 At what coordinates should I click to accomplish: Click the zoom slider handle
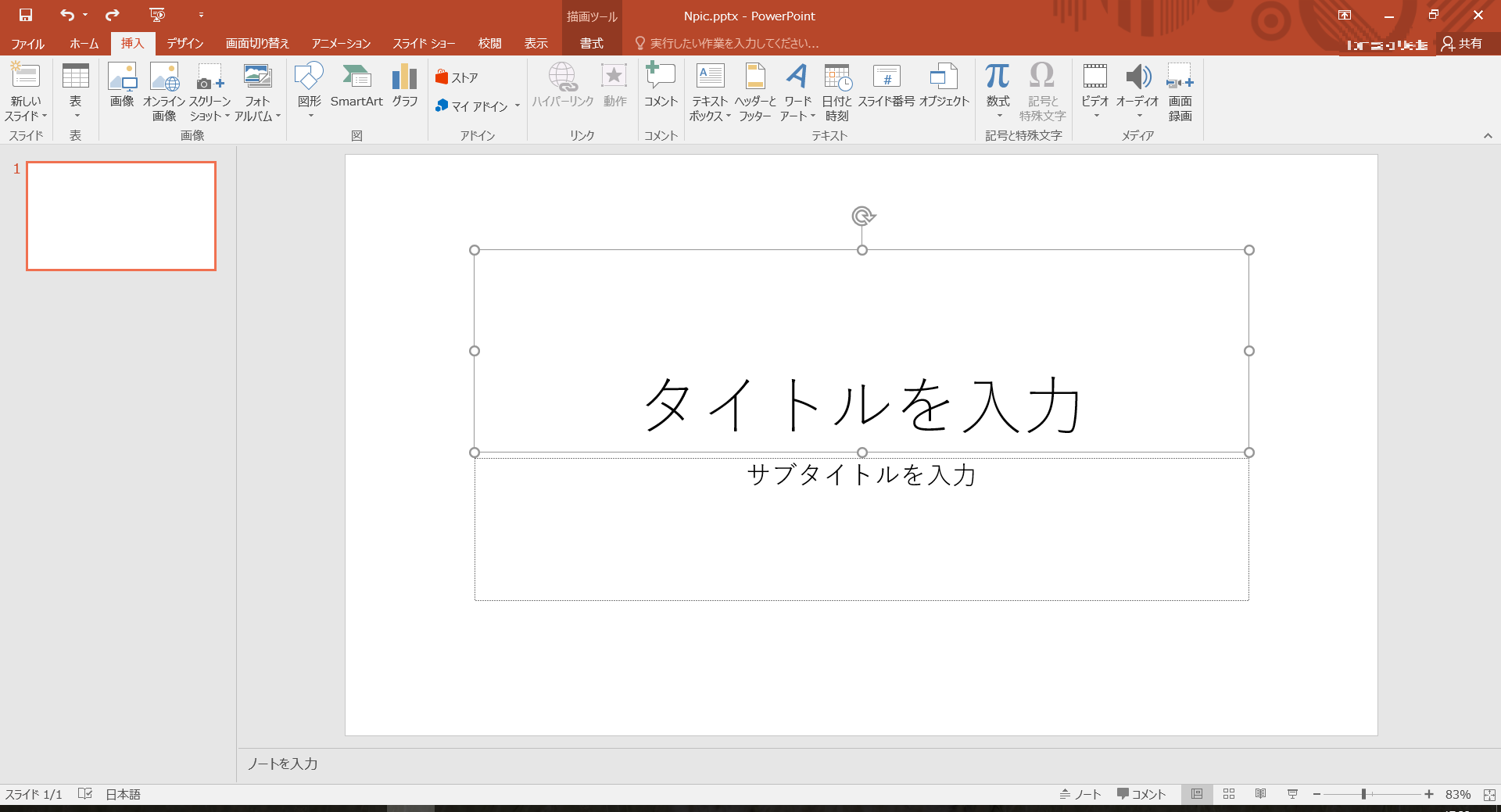click(1363, 794)
